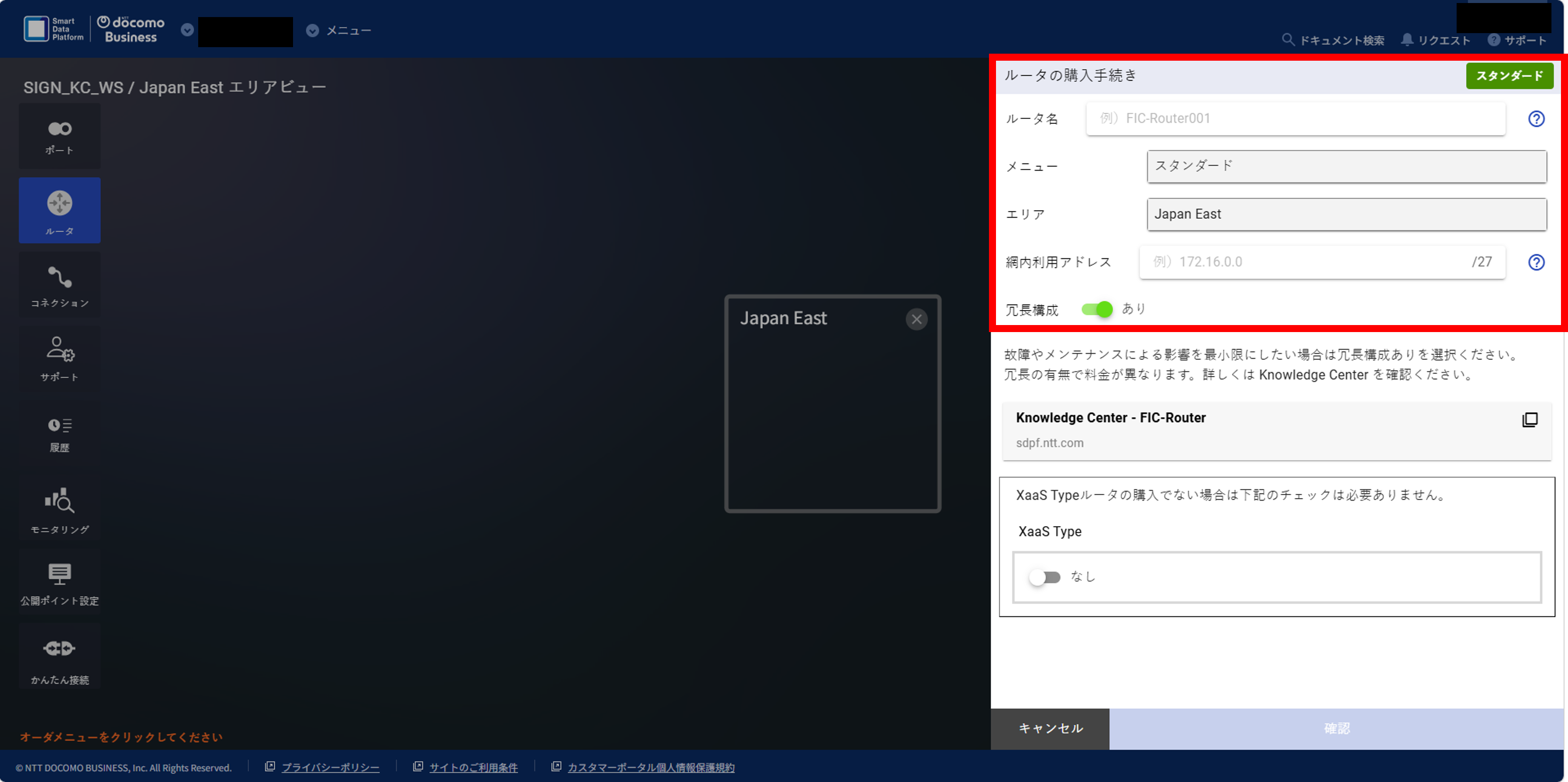Screen dimensions: 1568x782
Task: Click the ルータ名 input field
Action: click(x=1296, y=119)
